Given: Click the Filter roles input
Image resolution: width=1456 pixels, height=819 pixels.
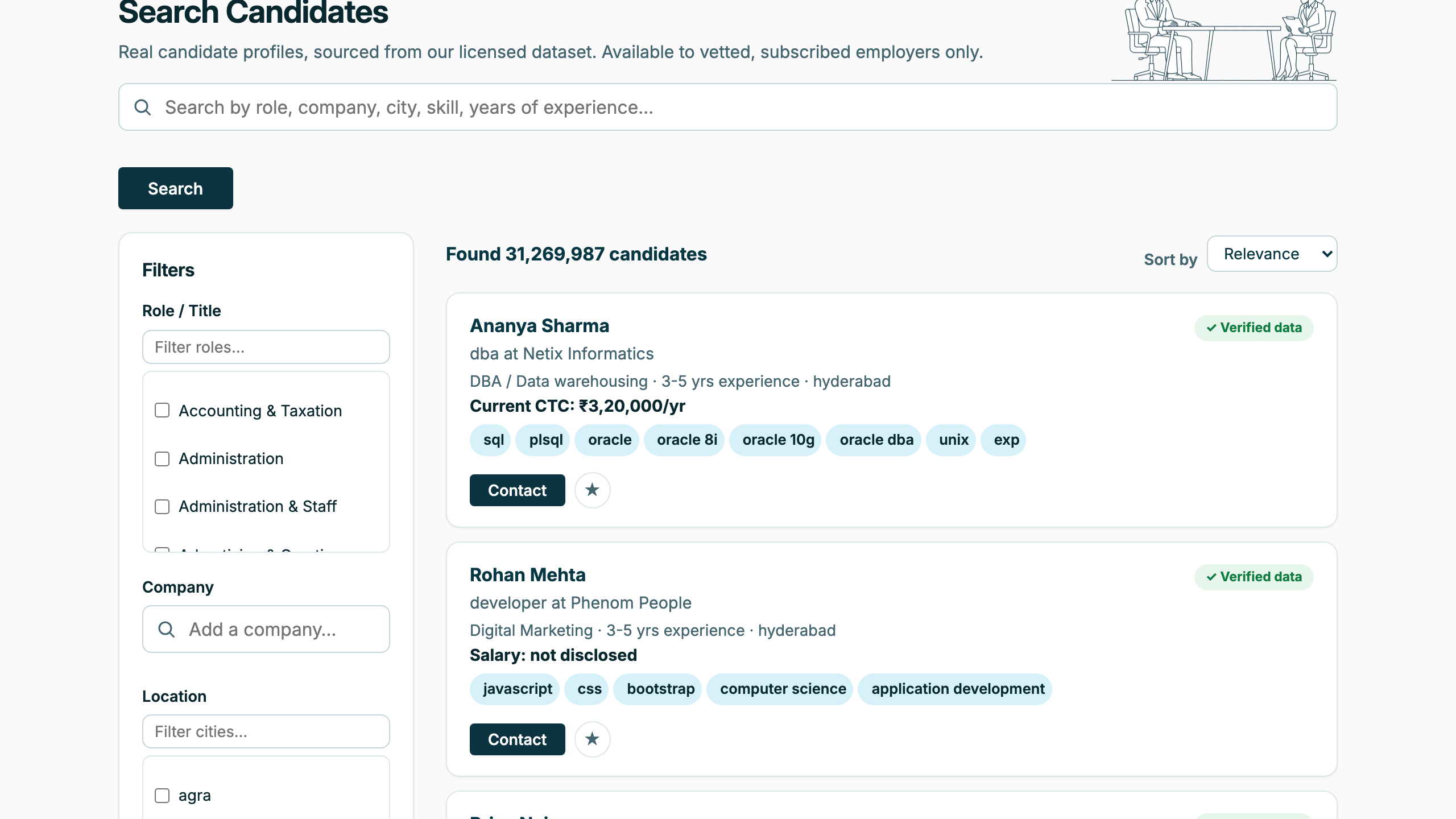Looking at the screenshot, I should (266, 347).
